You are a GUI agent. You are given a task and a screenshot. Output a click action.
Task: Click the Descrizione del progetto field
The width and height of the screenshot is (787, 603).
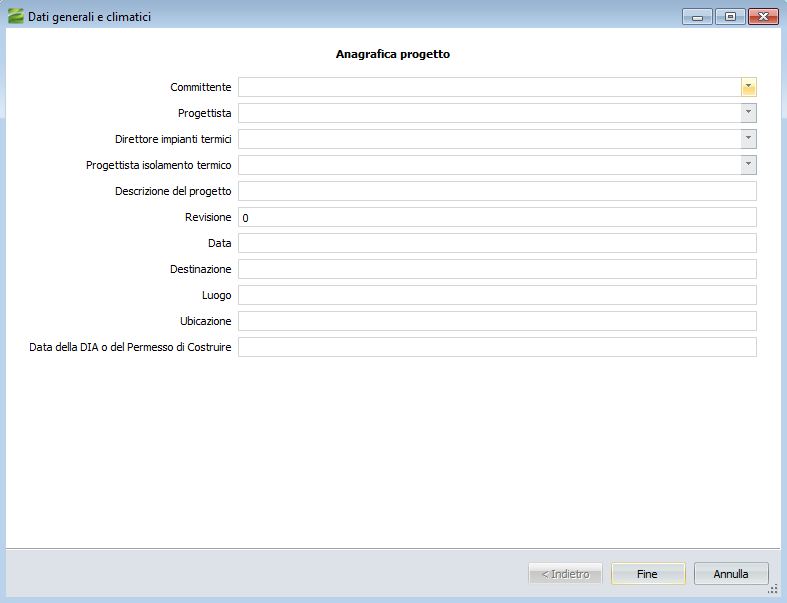click(x=497, y=191)
